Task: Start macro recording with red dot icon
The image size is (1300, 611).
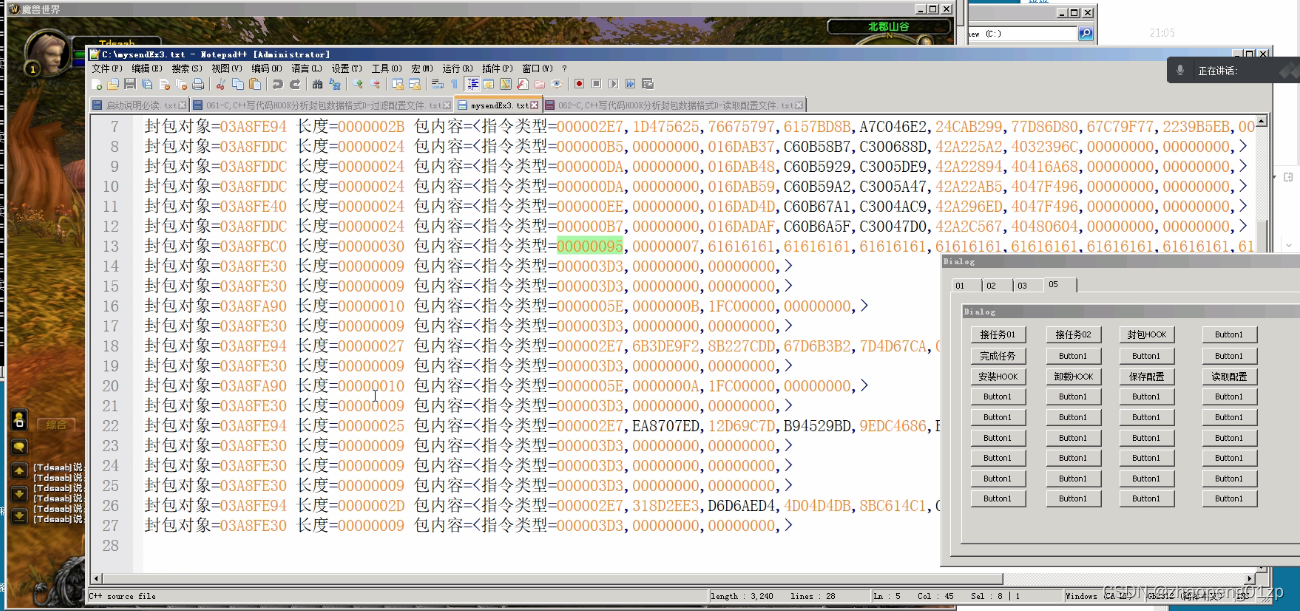Action: (x=579, y=84)
